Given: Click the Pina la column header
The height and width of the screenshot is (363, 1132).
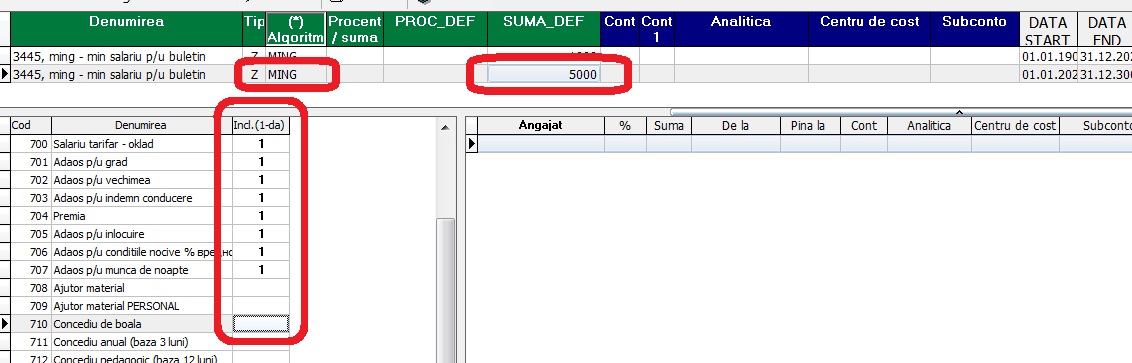Looking at the screenshot, I should (810, 126).
